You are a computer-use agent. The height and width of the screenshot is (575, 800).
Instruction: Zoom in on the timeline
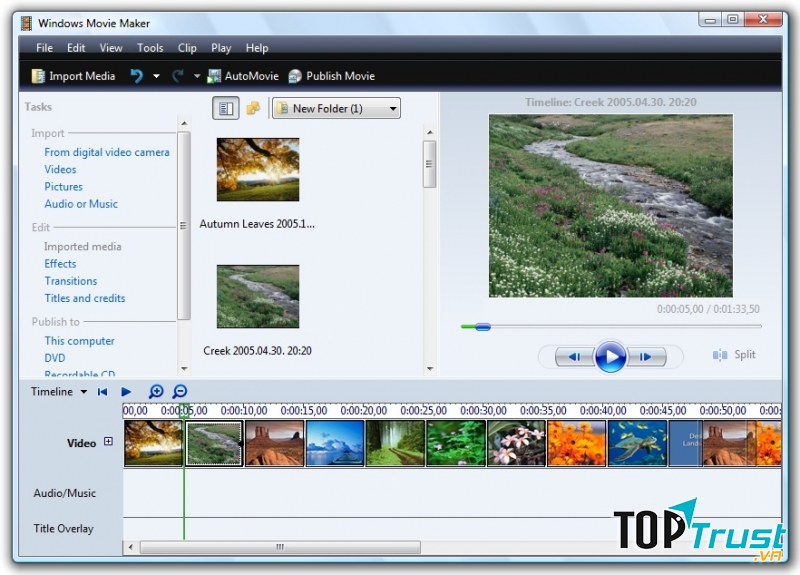point(156,391)
